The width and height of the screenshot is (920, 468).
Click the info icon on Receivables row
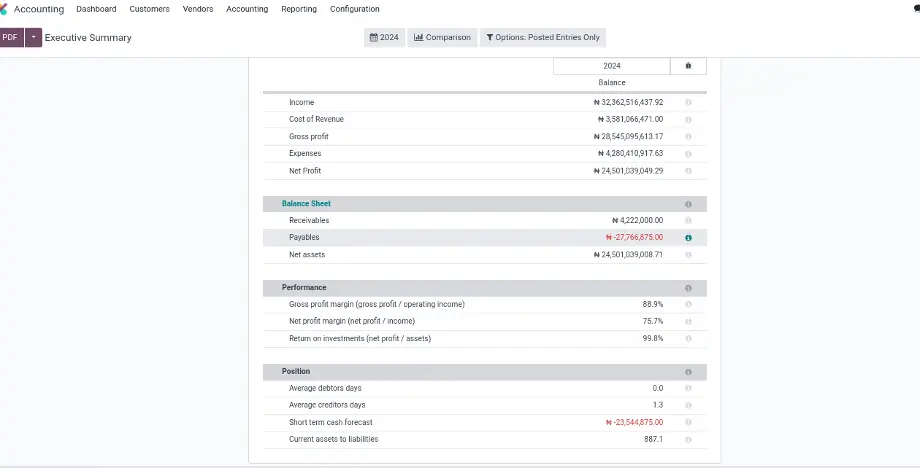coord(688,221)
